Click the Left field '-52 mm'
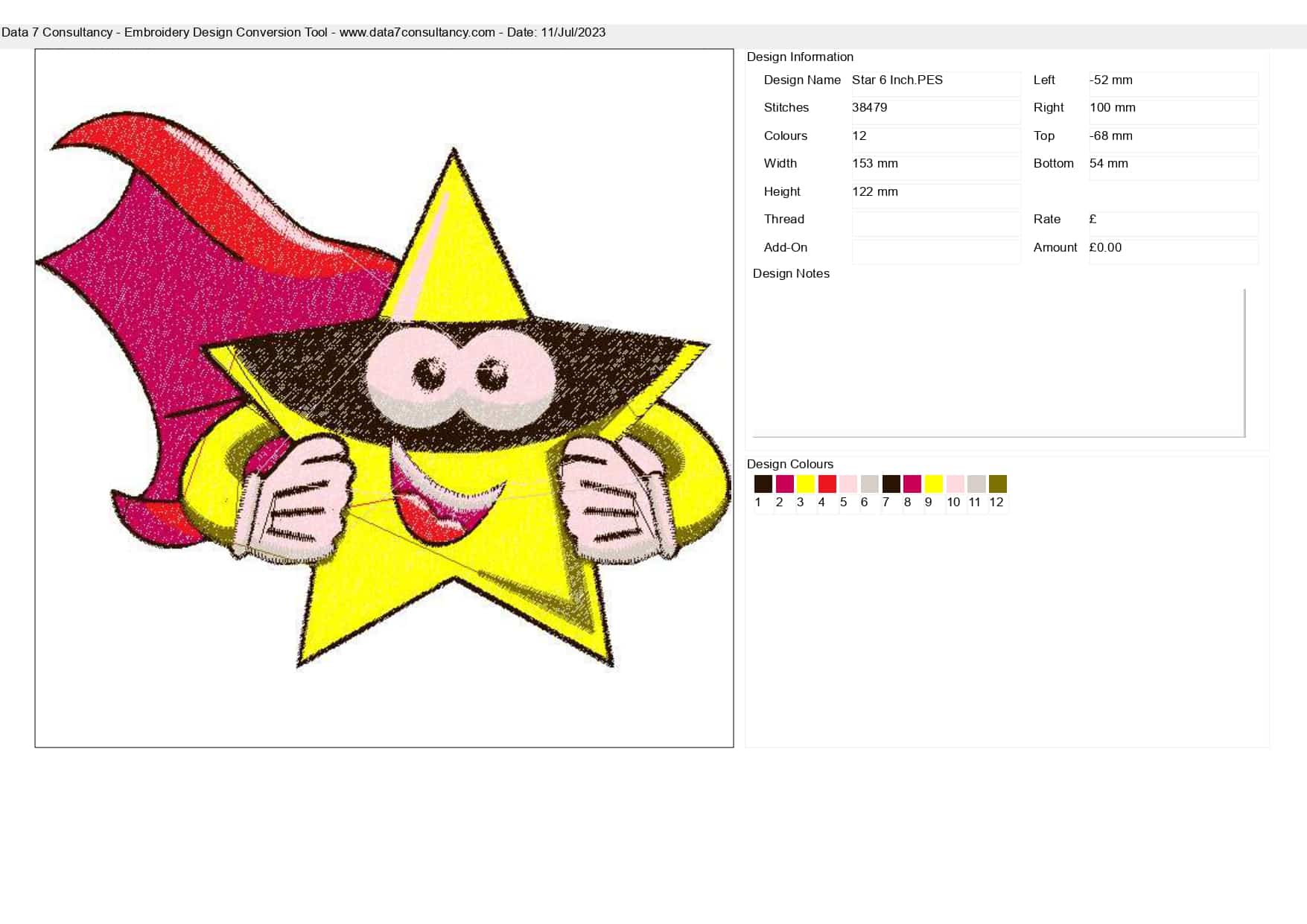Image resolution: width=1307 pixels, height=924 pixels. coord(1174,83)
